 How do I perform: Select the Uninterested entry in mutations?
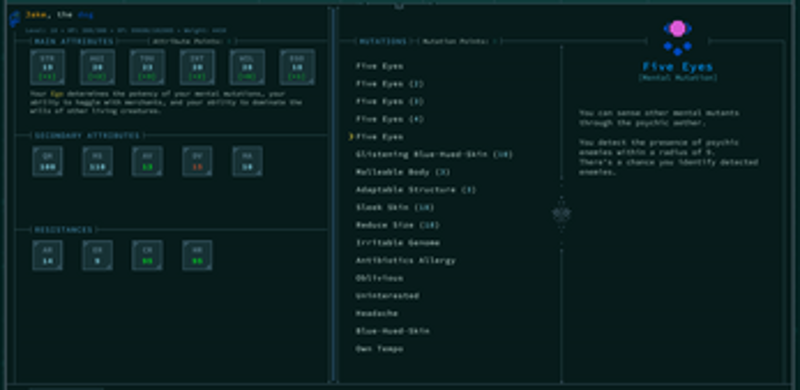(x=387, y=296)
